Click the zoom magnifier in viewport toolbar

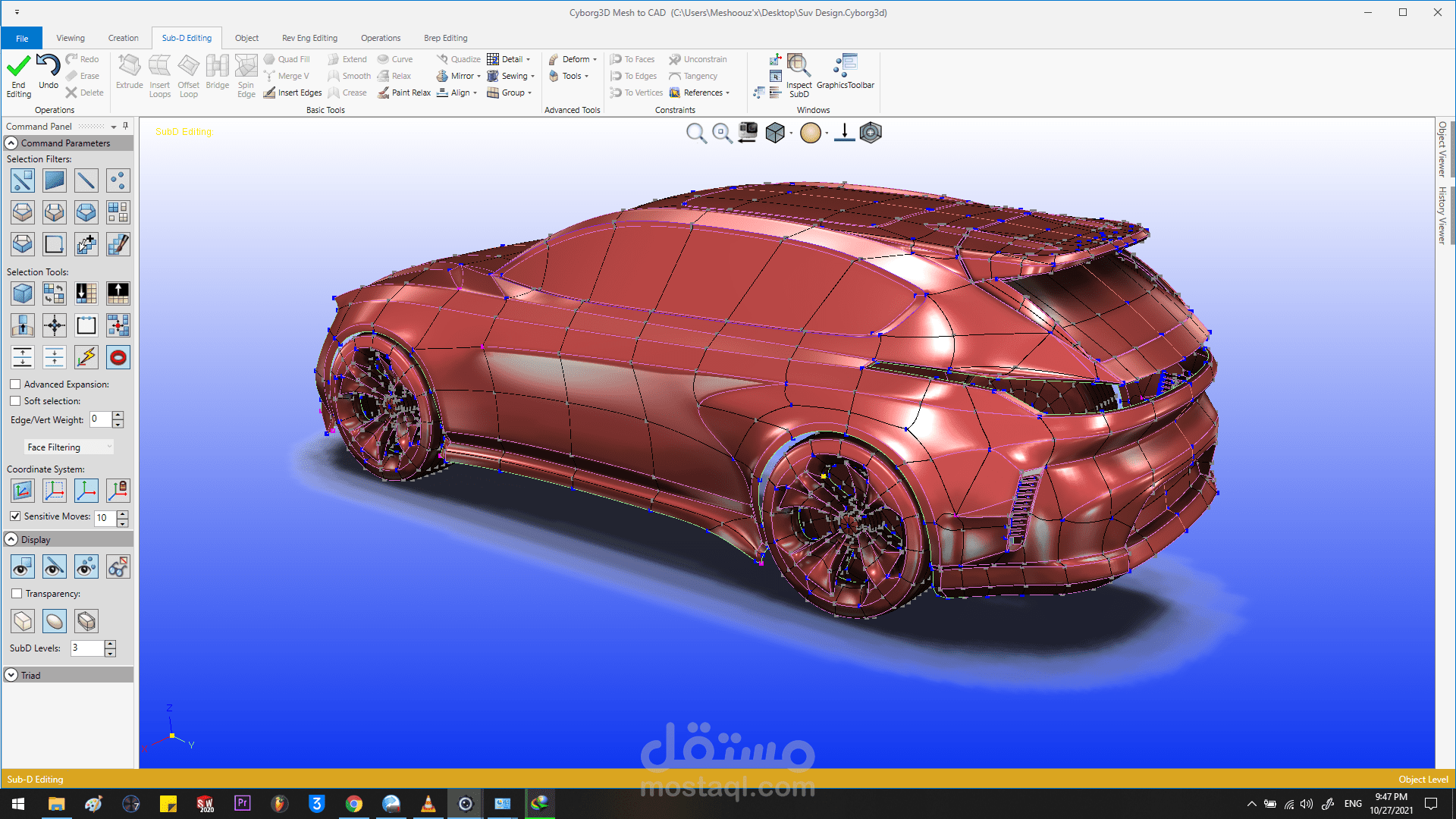pos(695,133)
